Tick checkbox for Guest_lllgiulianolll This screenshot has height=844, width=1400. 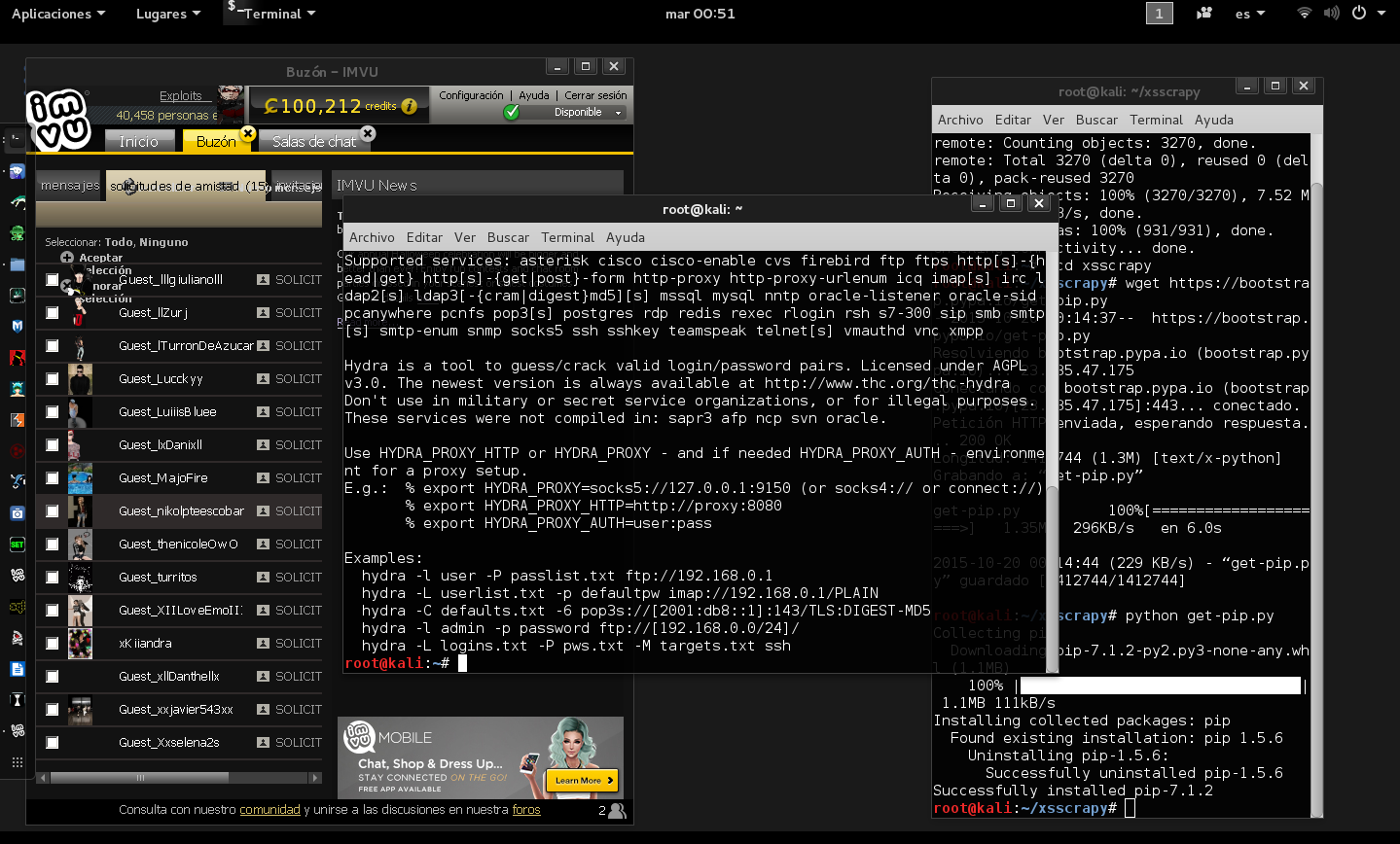(53, 280)
